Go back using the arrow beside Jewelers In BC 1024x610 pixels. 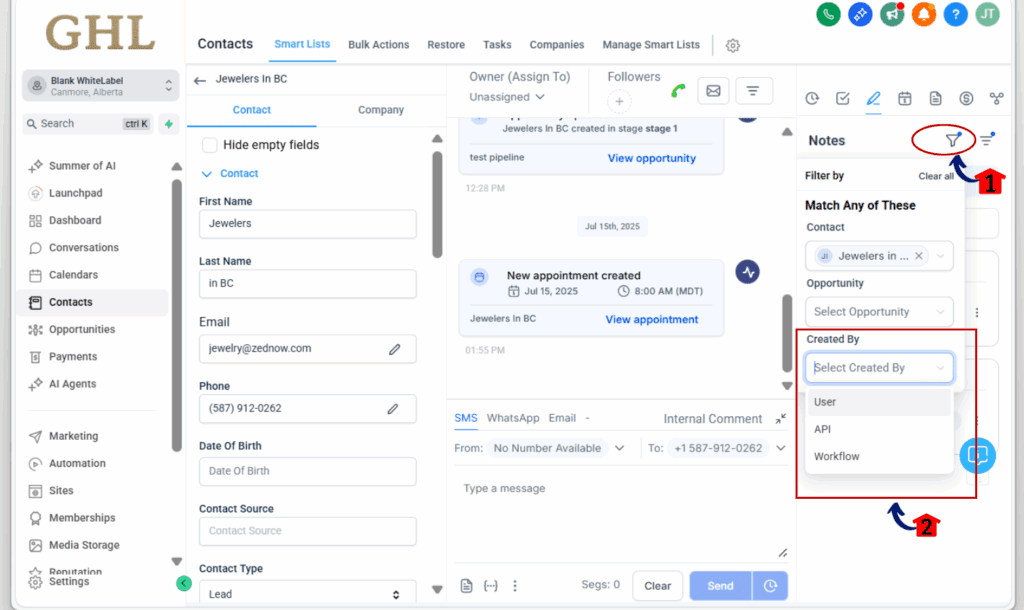tap(200, 80)
